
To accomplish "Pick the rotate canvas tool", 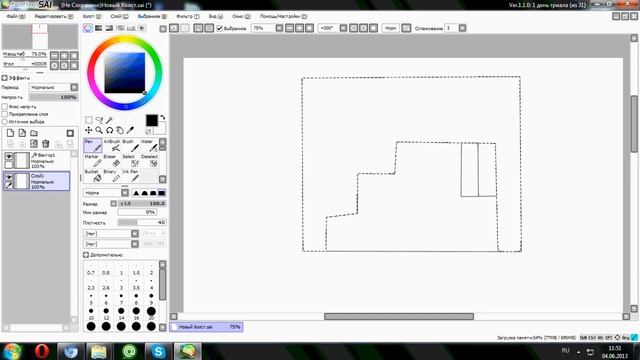I will tap(109, 130).
